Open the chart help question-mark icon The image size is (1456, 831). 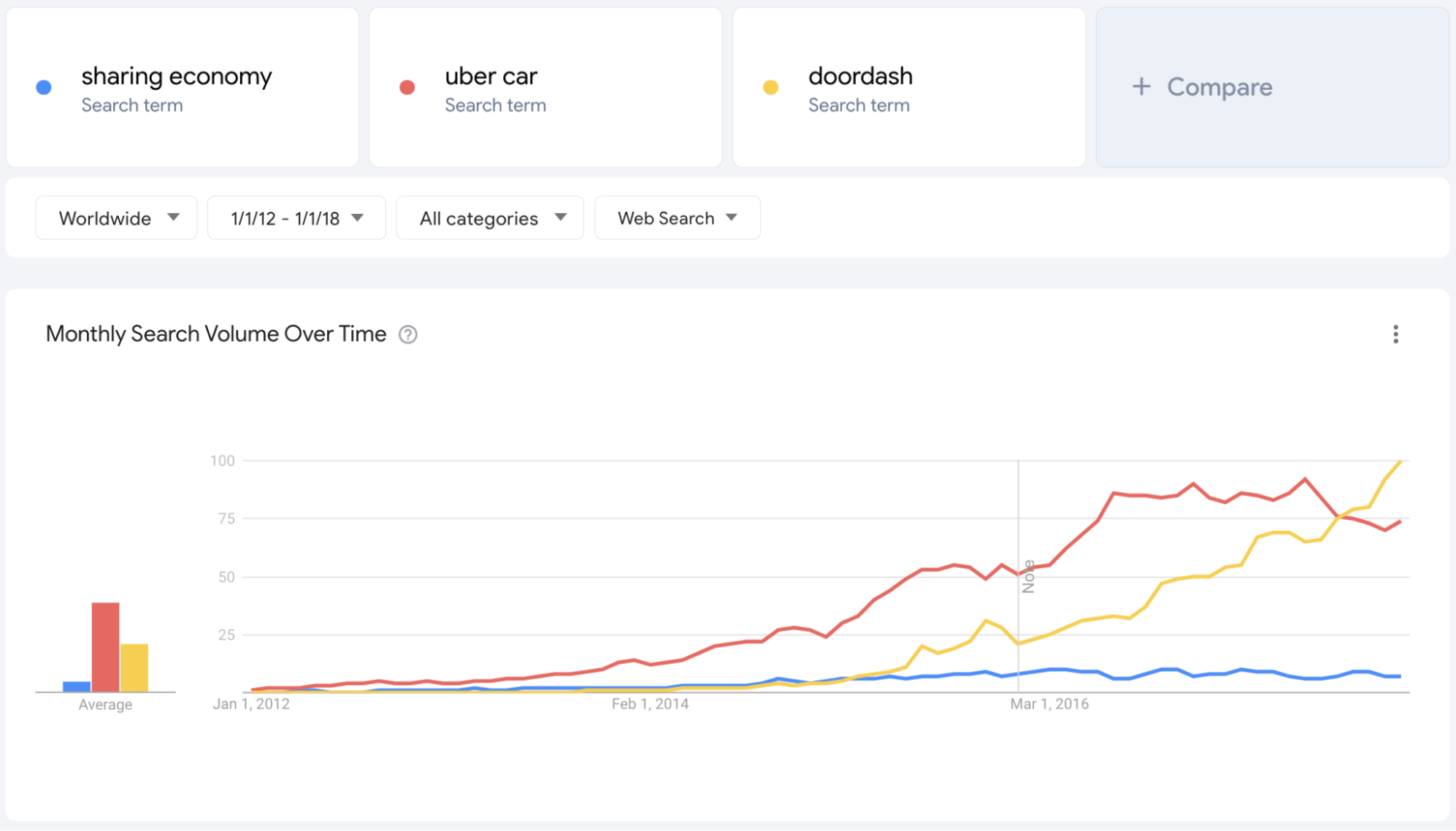click(x=408, y=334)
